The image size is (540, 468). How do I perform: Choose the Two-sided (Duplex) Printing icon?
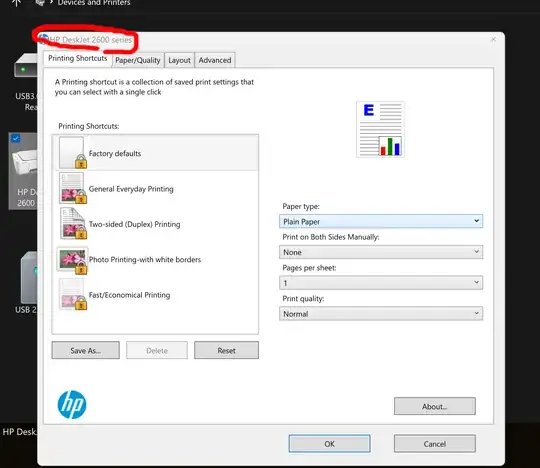(x=73, y=223)
